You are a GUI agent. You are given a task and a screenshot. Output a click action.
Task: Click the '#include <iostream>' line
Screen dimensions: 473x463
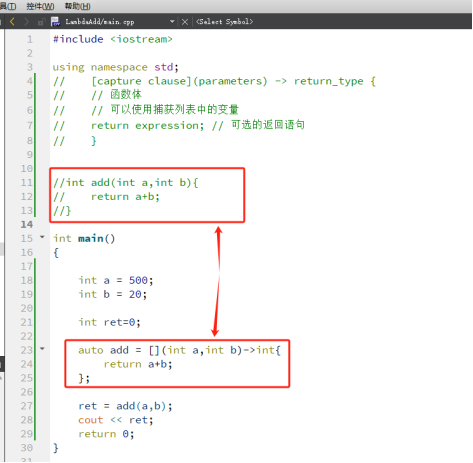[113, 39]
